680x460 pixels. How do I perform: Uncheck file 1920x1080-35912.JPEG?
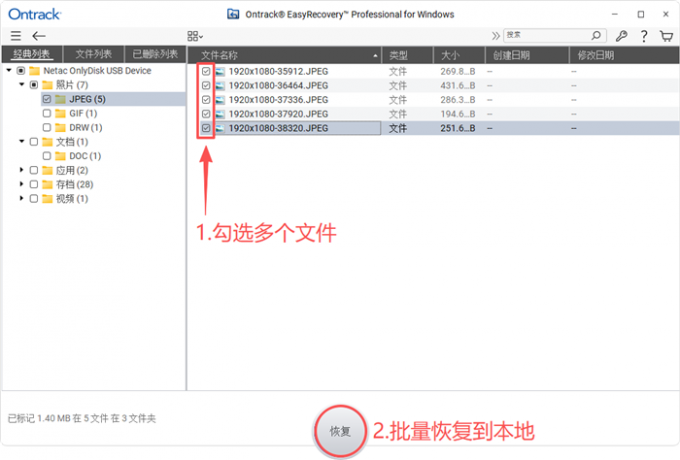point(206,71)
